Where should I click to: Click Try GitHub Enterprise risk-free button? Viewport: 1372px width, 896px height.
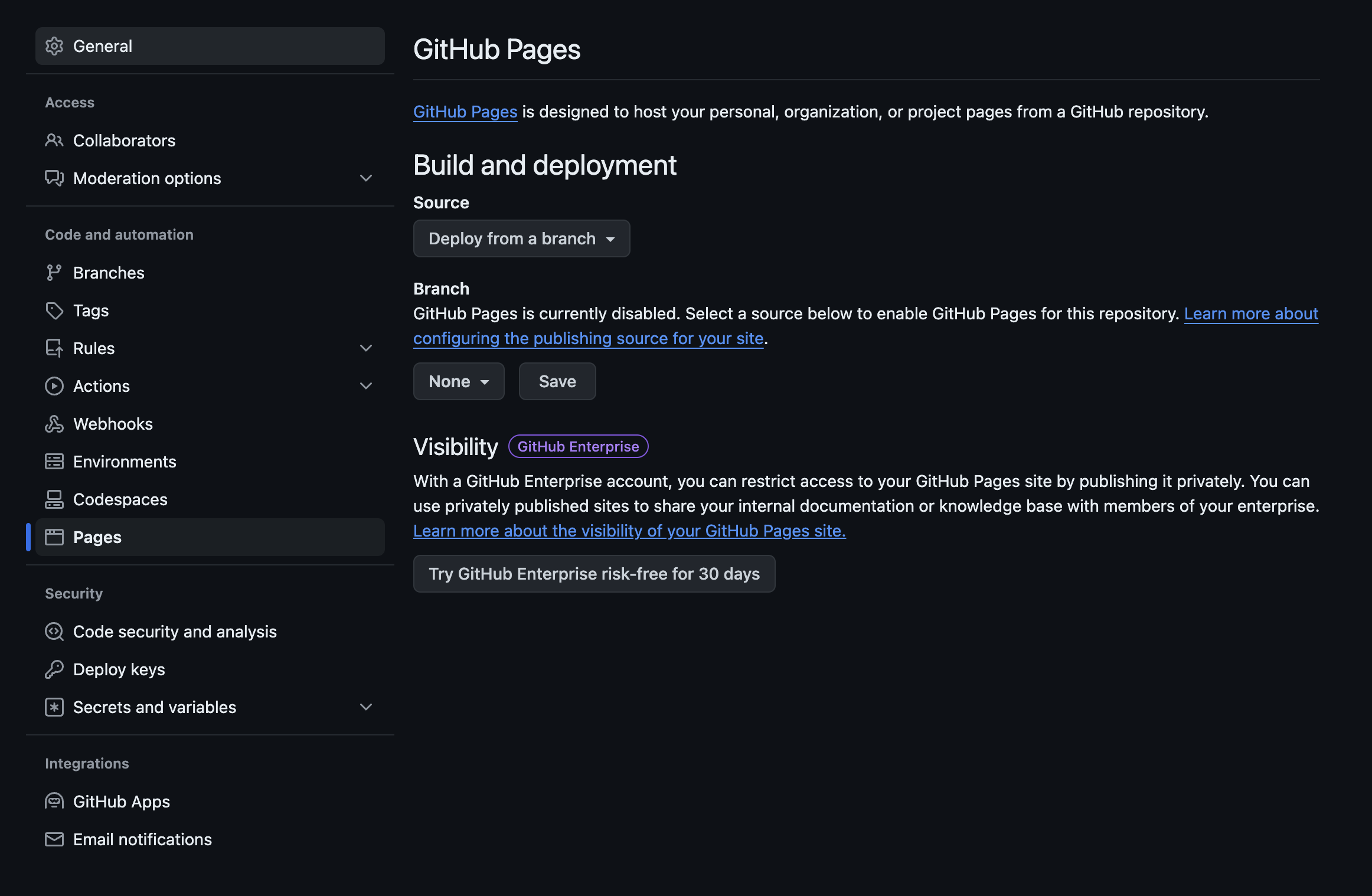click(594, 574)
